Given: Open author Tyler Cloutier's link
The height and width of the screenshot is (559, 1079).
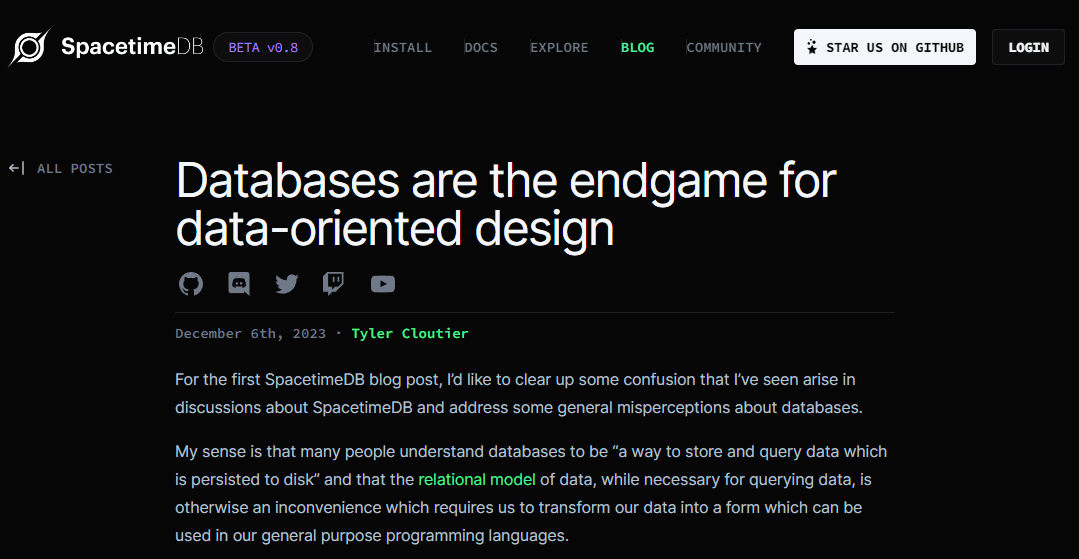Looking at the screenshot, I should (410, 333).
